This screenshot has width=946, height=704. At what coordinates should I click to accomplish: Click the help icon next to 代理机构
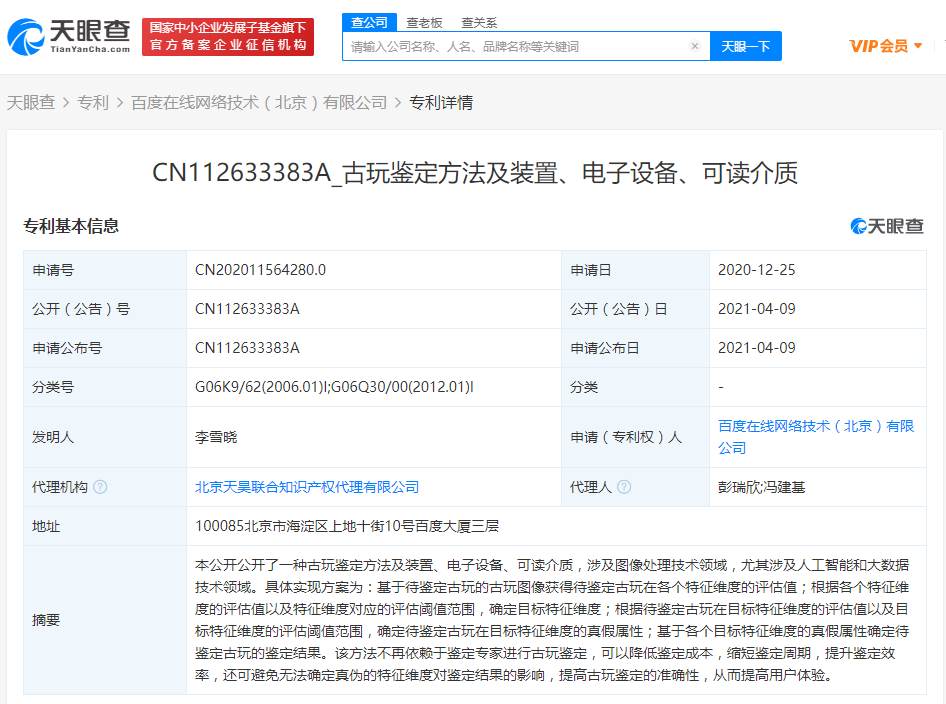(100, 487)
